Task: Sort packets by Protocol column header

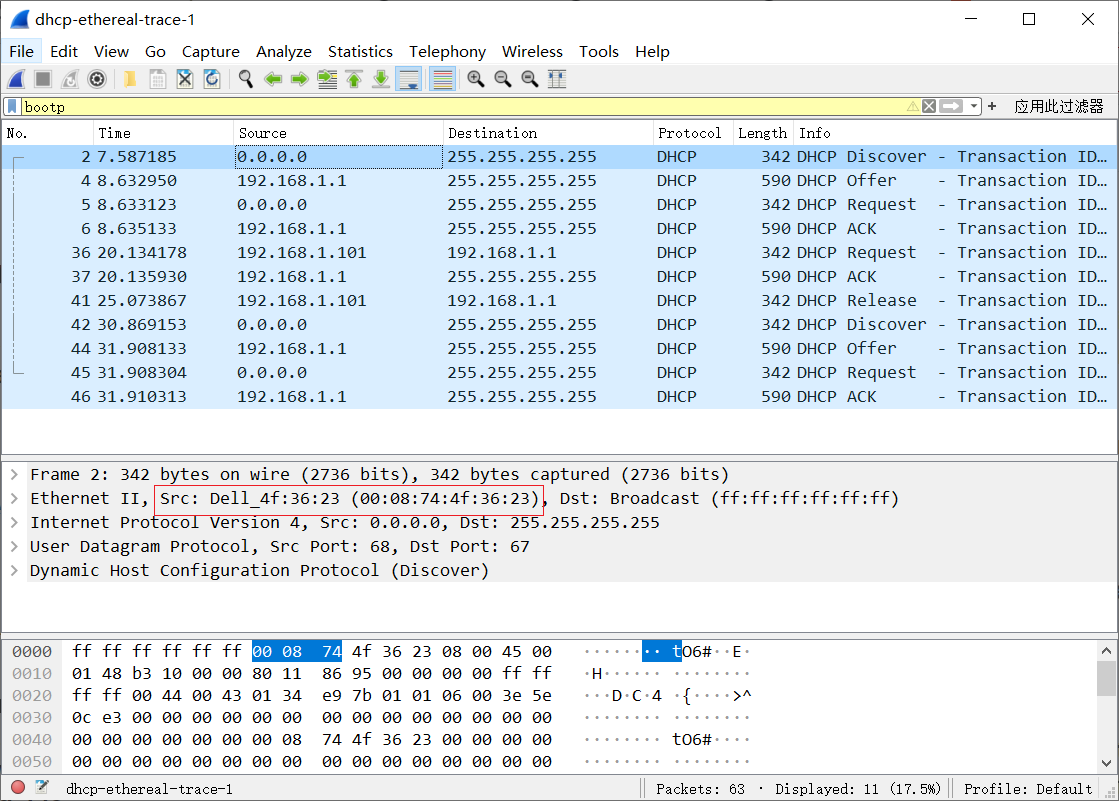Action: click(x=693, y=133)
